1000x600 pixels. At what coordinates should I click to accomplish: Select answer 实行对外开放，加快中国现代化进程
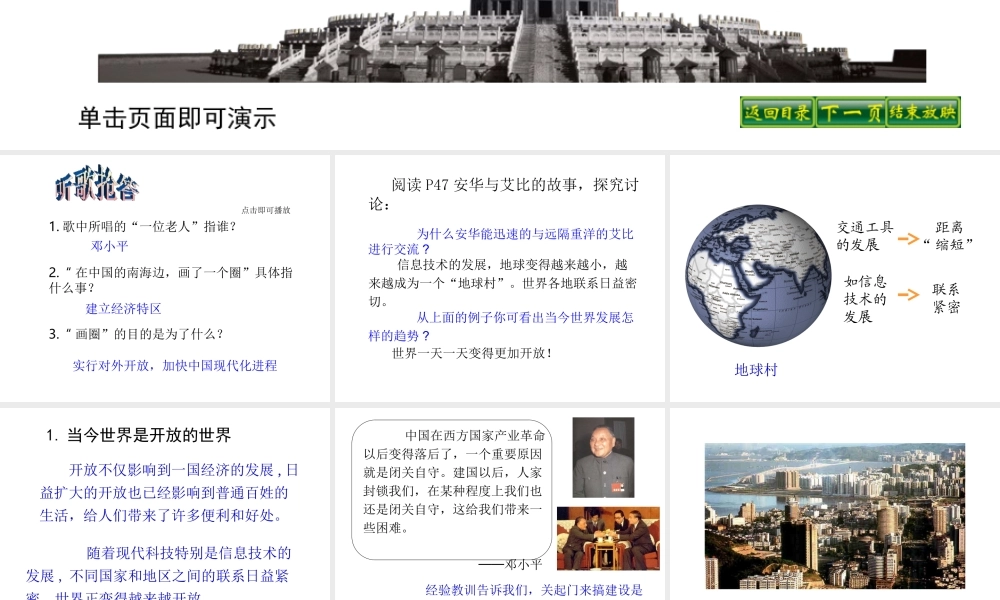[x=175, y=365]
